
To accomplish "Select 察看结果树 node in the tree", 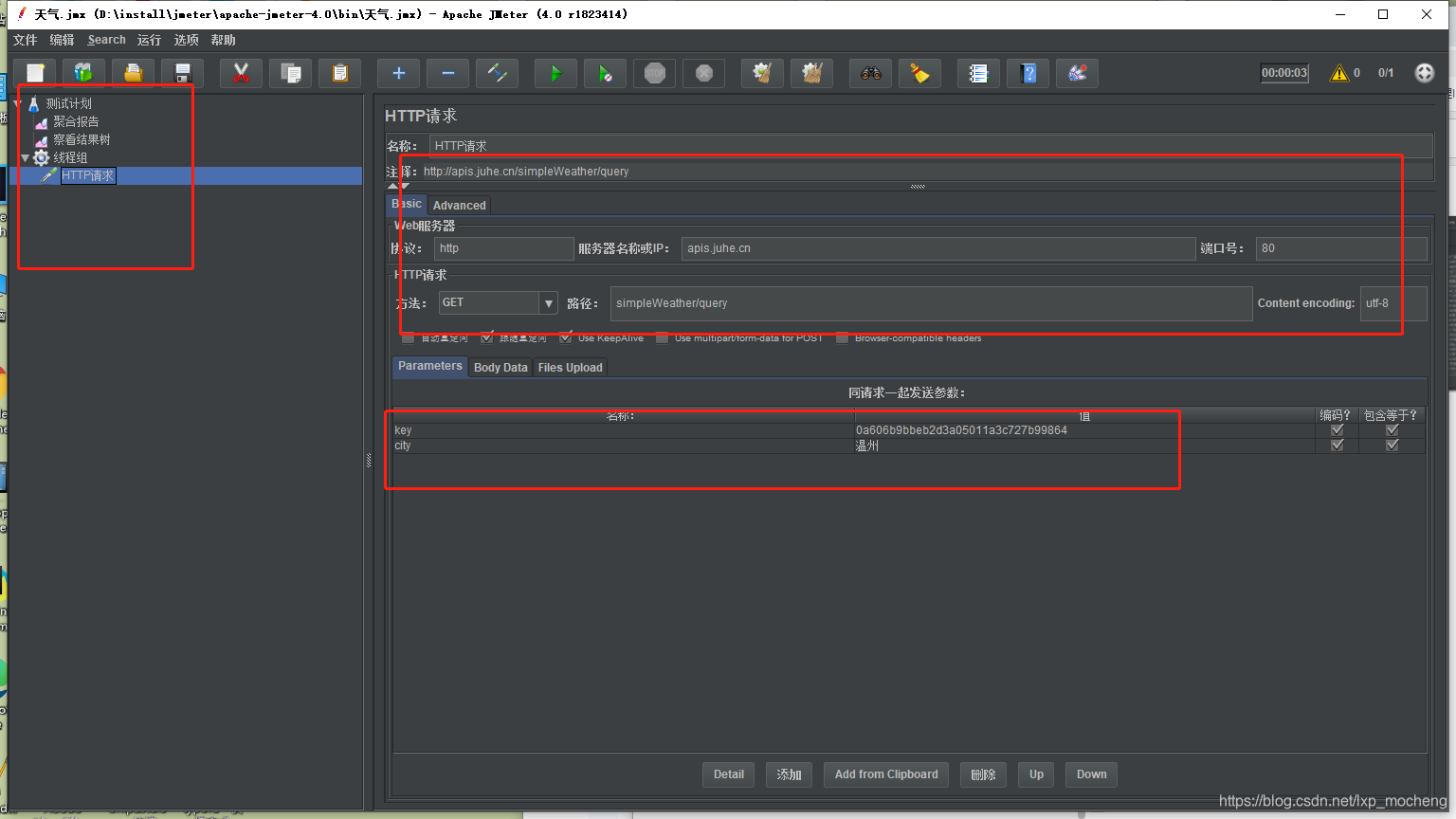I will point(82,139).
